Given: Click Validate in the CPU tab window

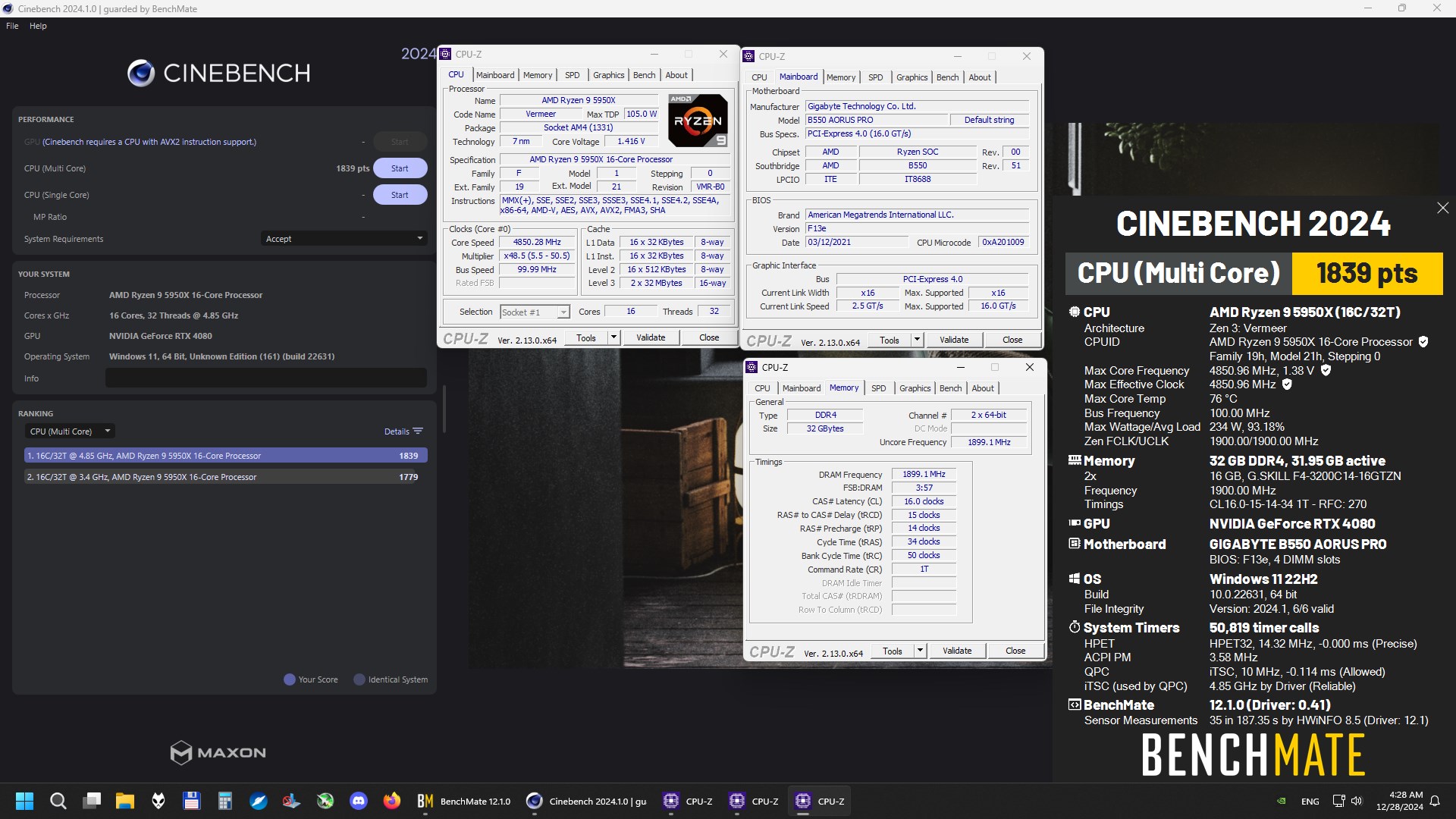Looking at the screenshot, I should (651, 337).
